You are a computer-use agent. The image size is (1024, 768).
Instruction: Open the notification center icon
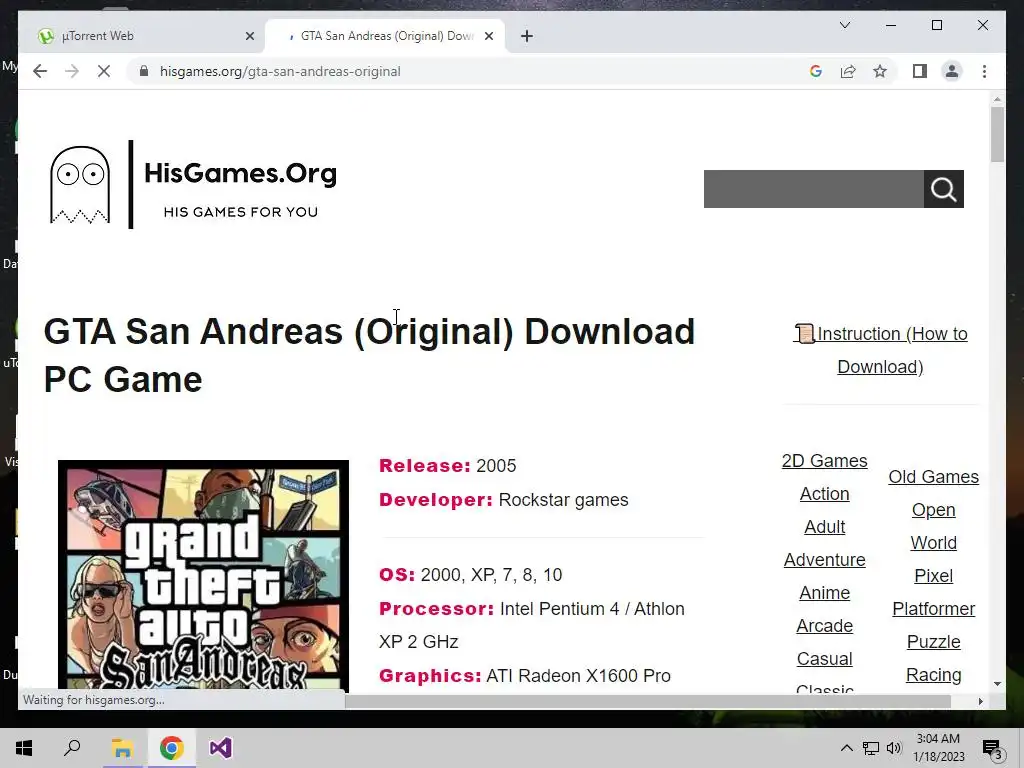[x=992, y=748]
